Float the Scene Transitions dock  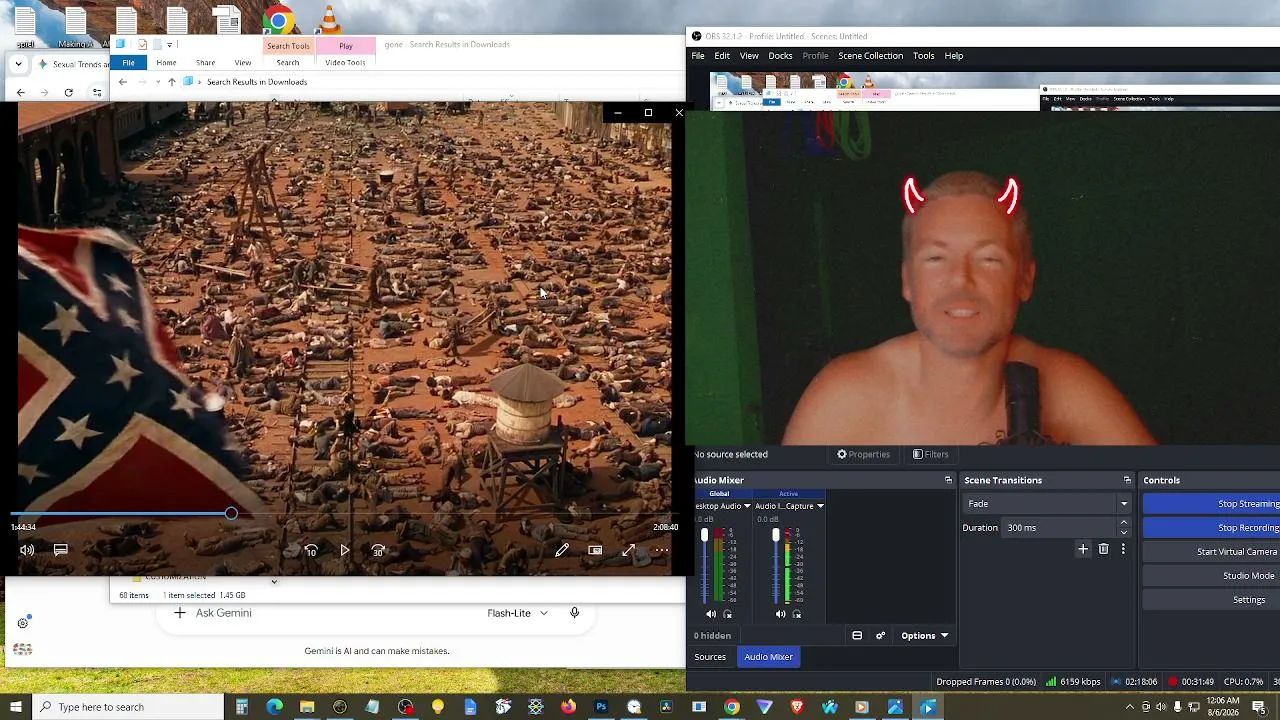(1127, 480)
